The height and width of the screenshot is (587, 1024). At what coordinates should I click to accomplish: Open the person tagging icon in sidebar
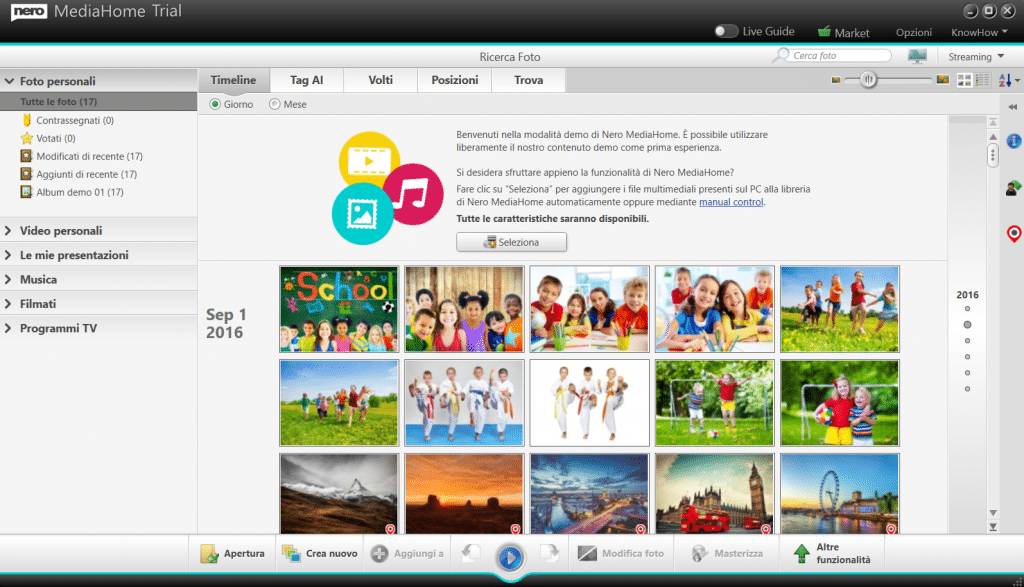[1014, 188]
